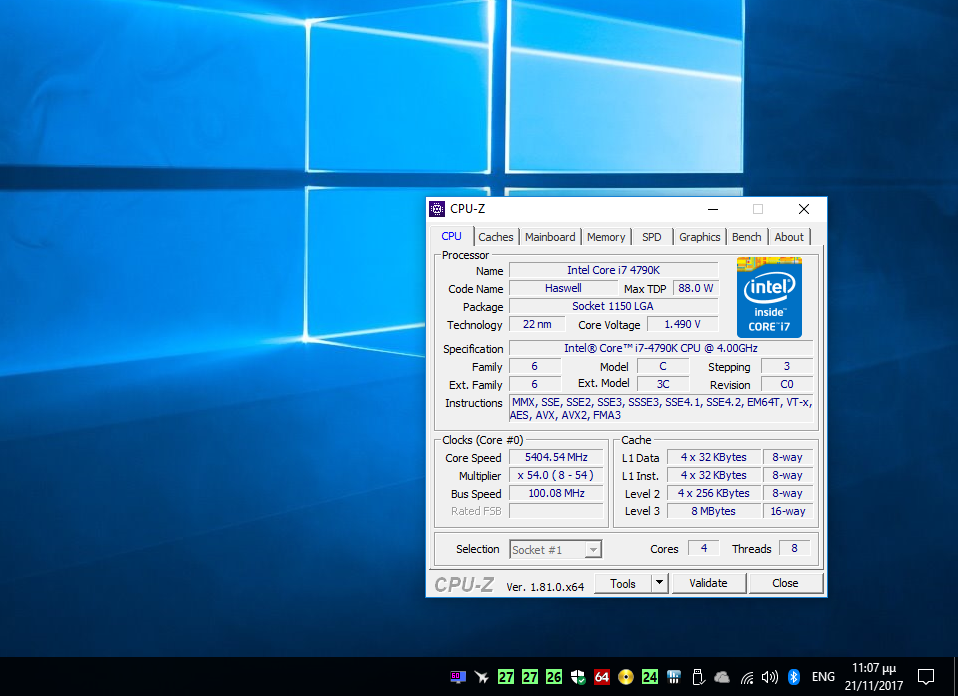
Task: Click the CPU-Z app icon in title bar
Action: pyautogui.click(x=437, y=209)
